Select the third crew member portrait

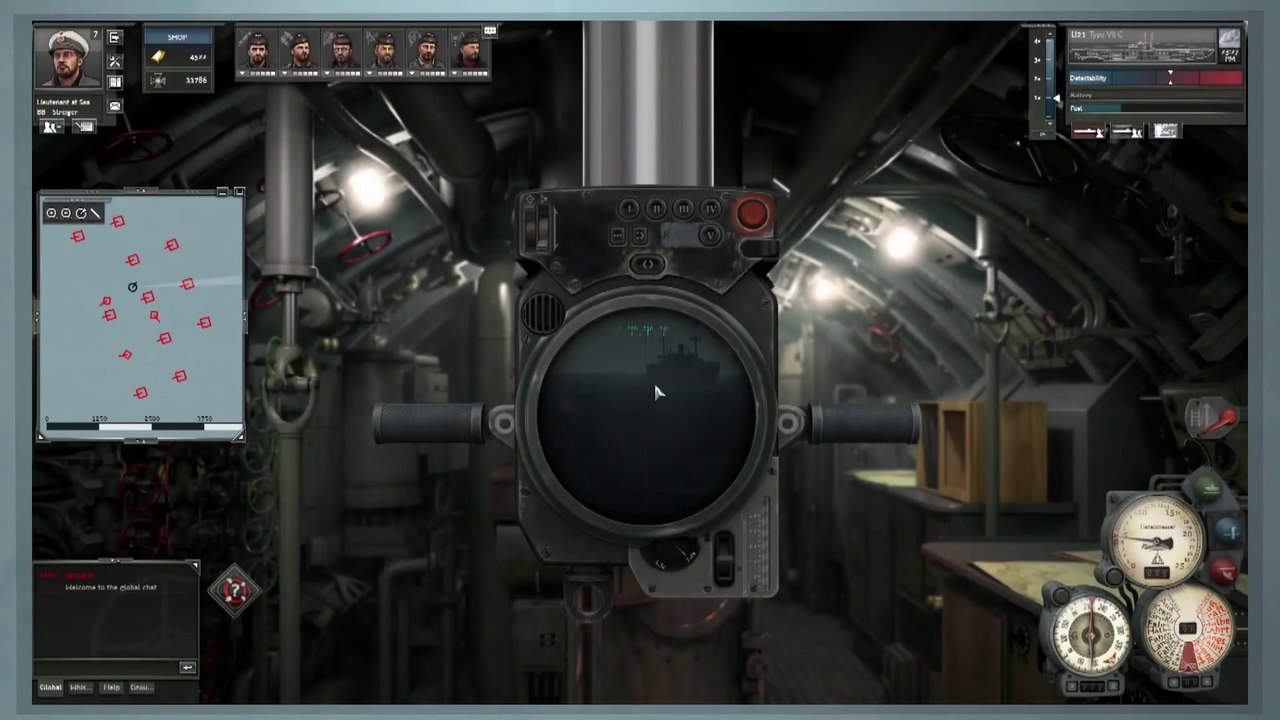click(342, 50)
